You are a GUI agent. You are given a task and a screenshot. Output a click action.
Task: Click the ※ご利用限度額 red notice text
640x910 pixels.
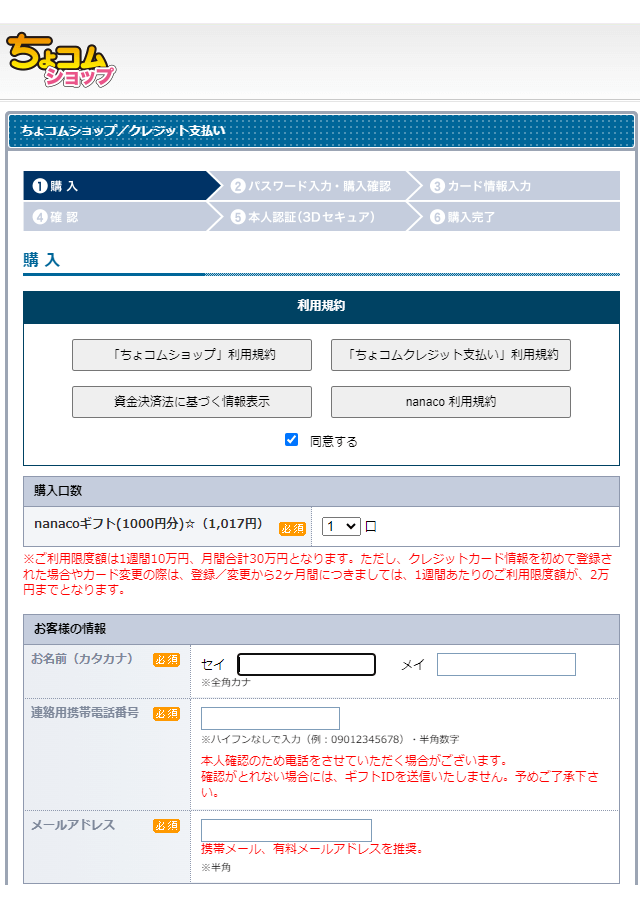pyautogui.click(x=318, y=574)
